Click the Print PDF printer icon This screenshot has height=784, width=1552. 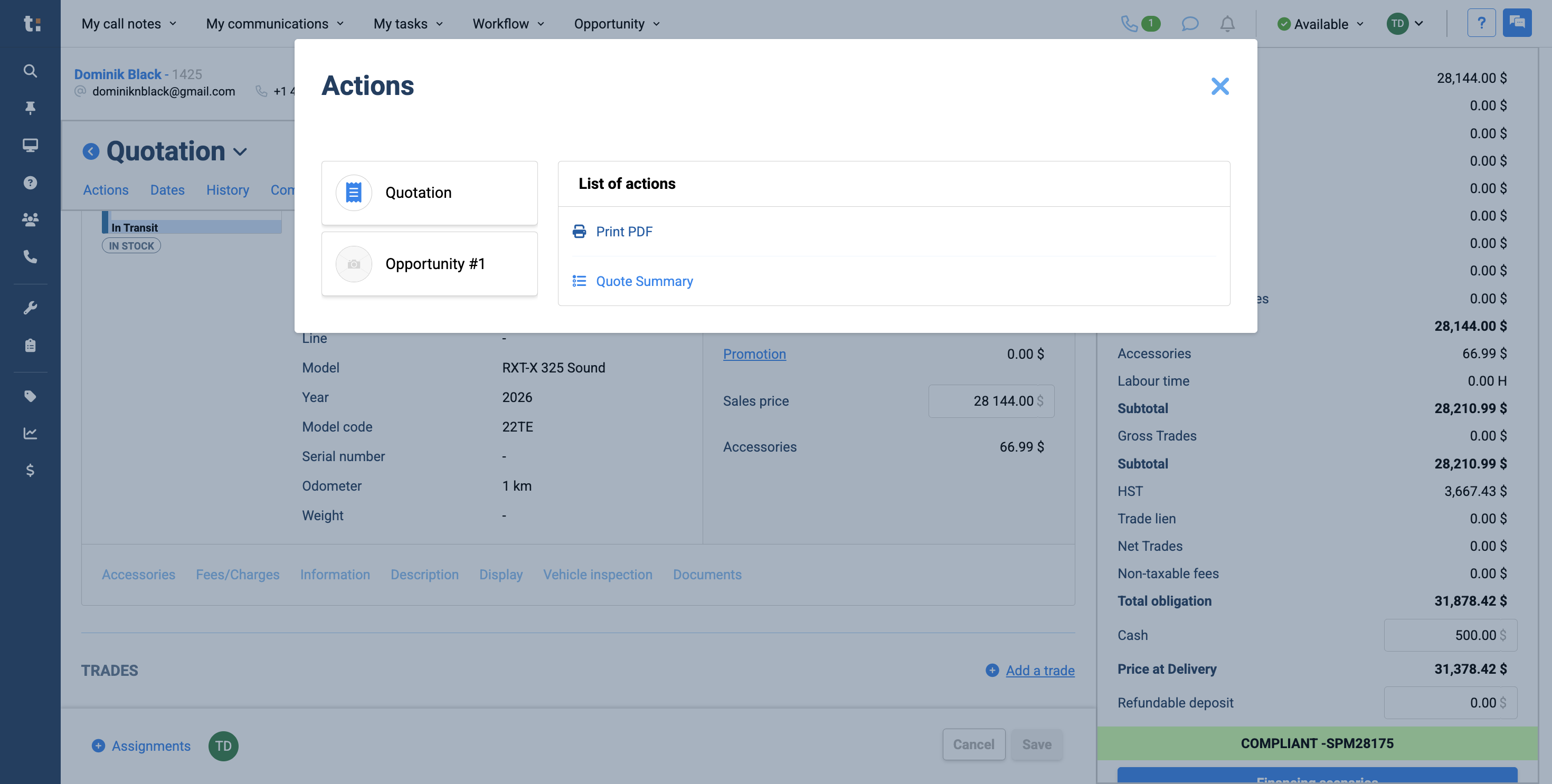579,231
